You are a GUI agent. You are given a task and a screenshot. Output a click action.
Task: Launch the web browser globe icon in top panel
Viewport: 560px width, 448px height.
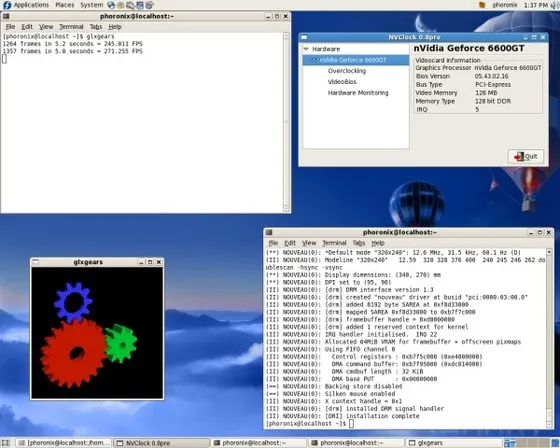[x=111, y=5]
